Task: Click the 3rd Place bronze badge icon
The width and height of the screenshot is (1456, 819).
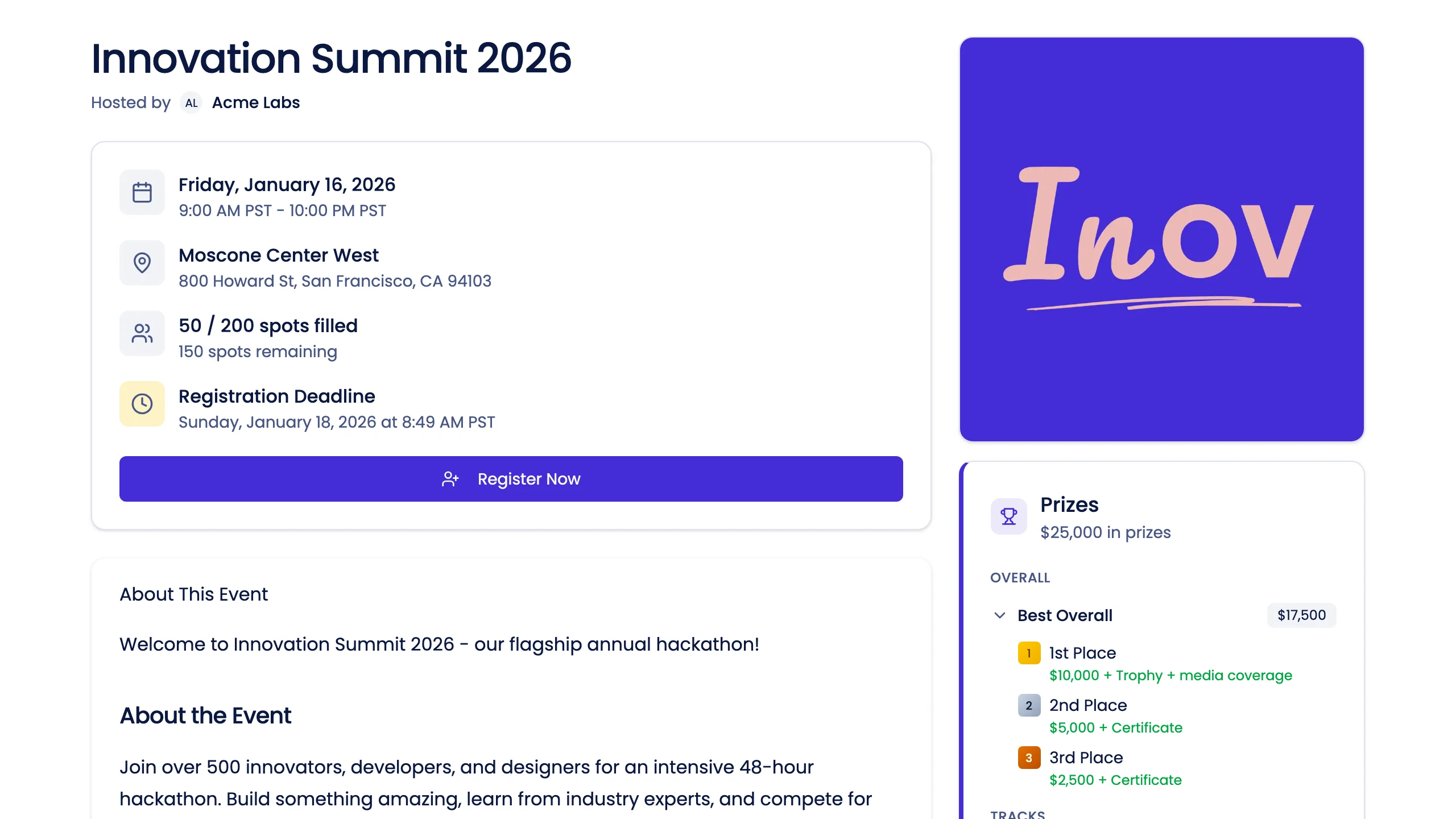Action: pyautogui.click(x=1028, y=758)
